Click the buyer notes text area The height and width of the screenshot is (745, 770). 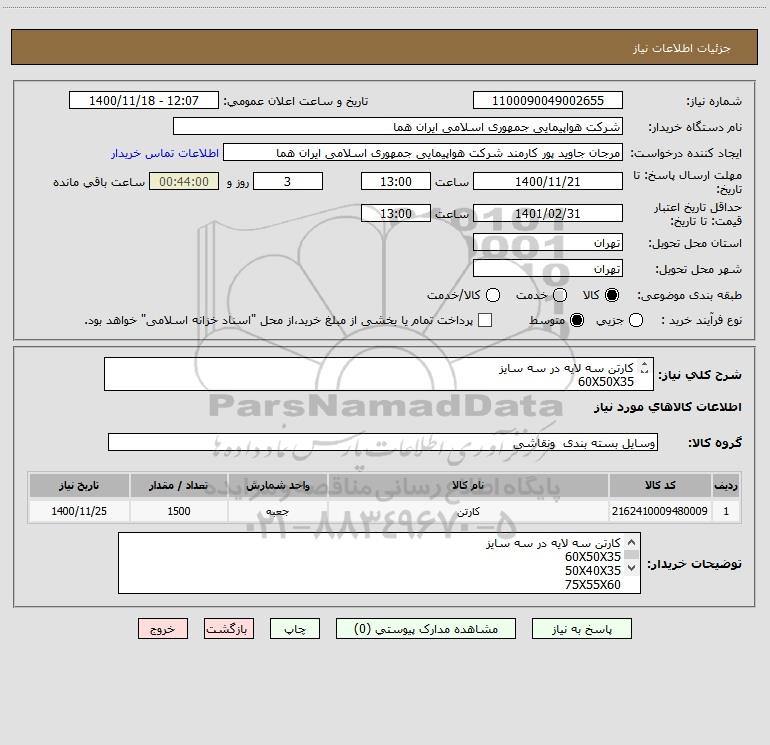click(379, 563)
